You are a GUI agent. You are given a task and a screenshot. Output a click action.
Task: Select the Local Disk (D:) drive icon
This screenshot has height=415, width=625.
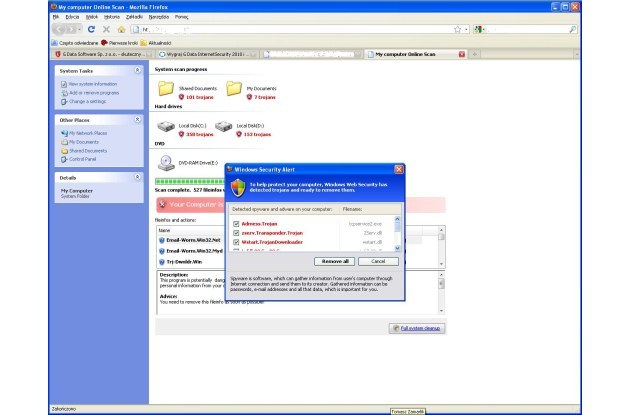pyautogui.click(x=224, y=127)
